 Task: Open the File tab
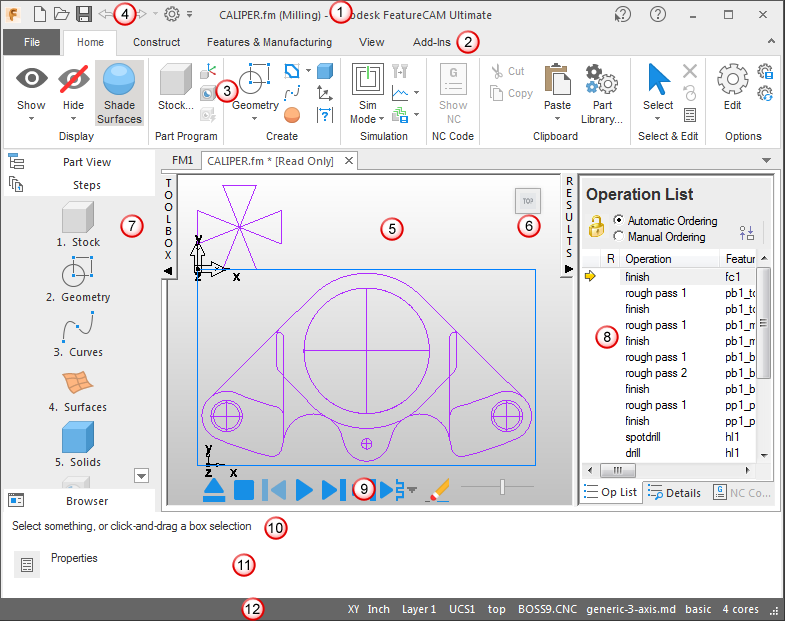(x=32, y=42)
